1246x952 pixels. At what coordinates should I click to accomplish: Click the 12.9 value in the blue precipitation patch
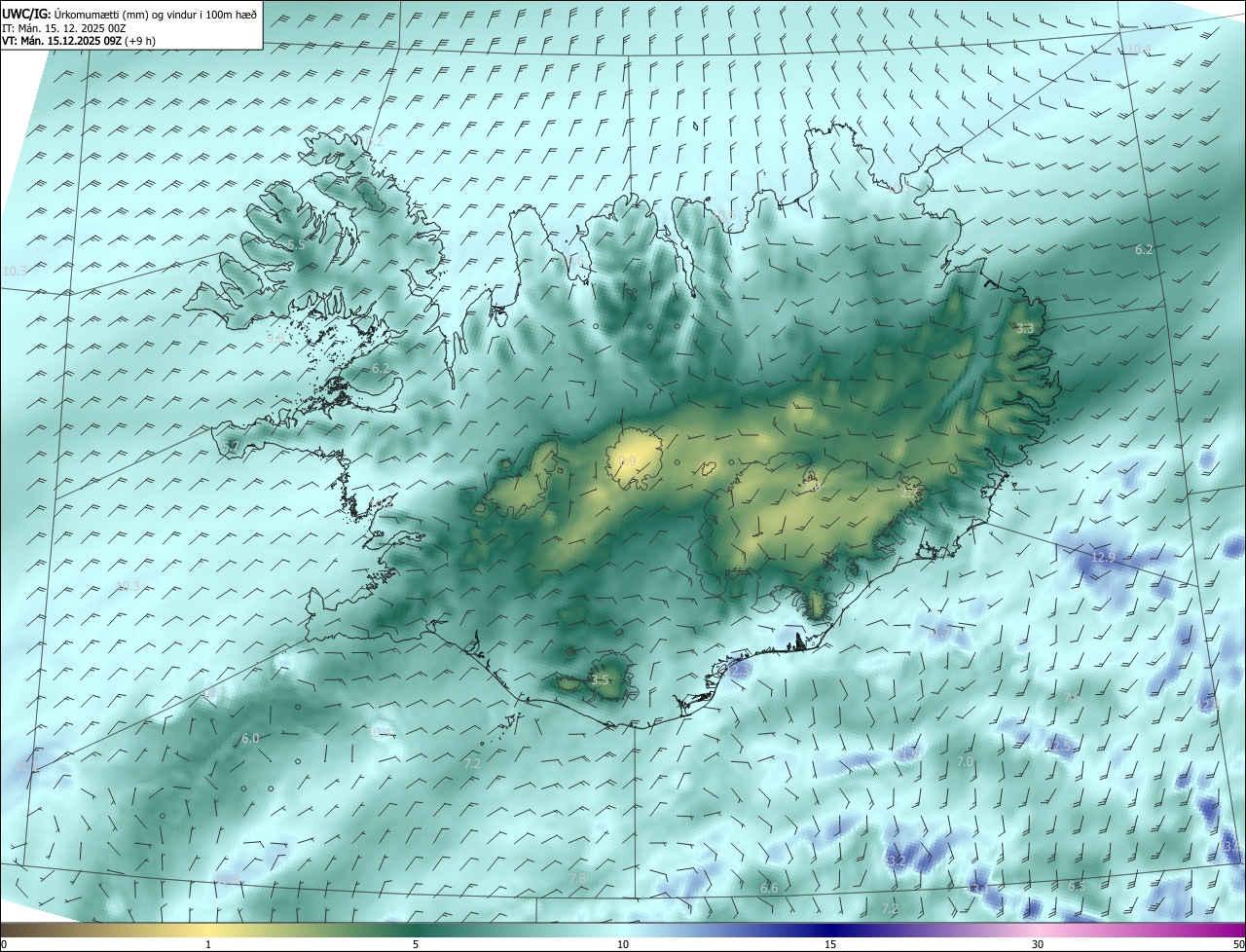click(x=1102, y=557)
